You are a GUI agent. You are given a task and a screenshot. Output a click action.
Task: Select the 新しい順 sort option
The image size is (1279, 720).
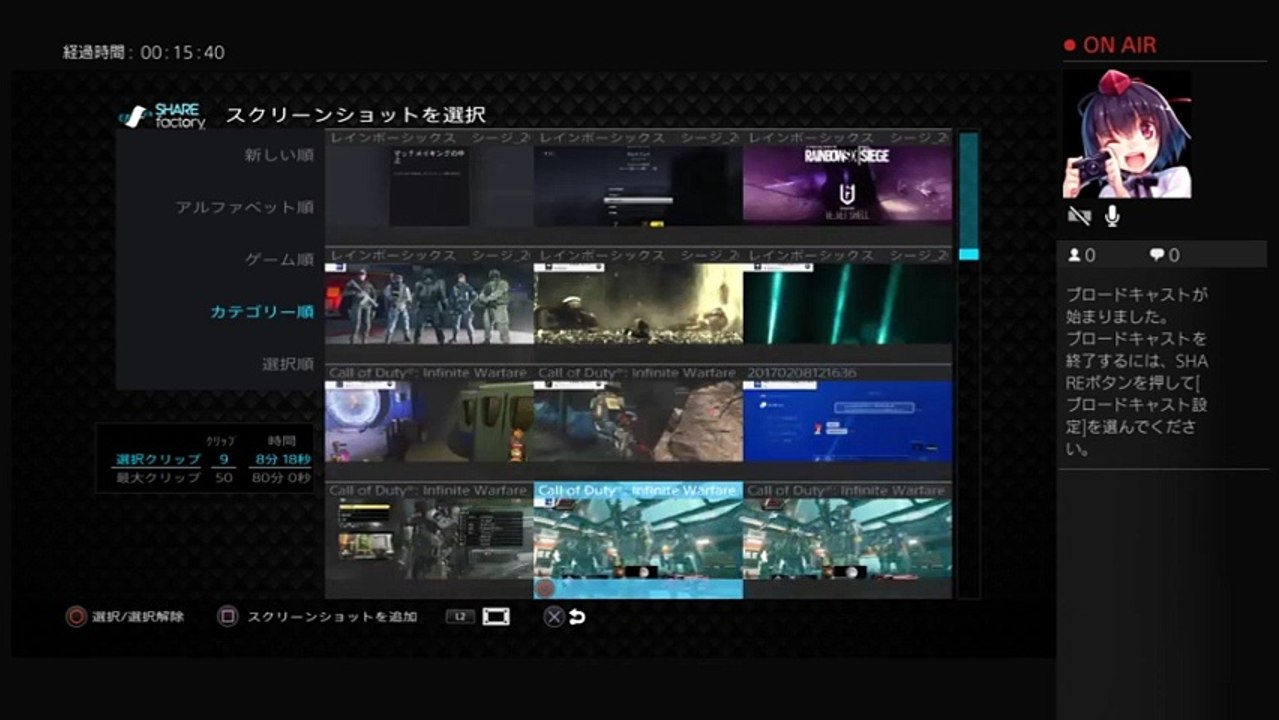(x=279, y=155)
